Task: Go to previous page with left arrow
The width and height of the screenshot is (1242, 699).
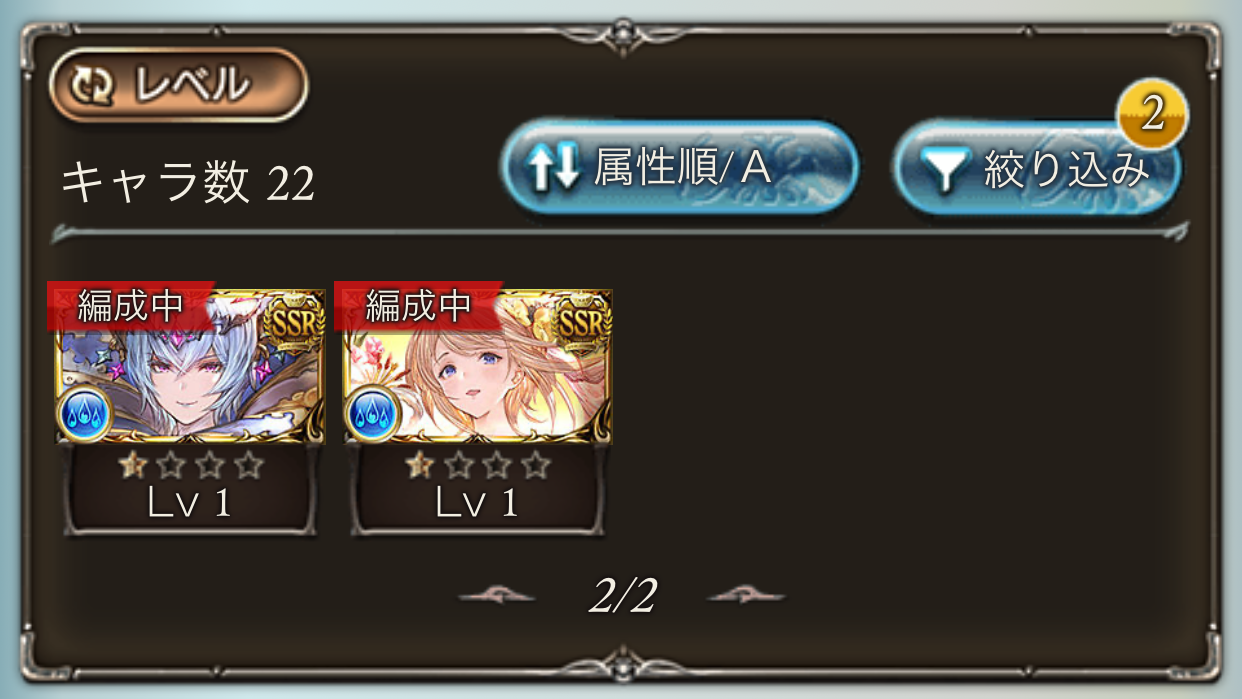Action: (497, 597)
